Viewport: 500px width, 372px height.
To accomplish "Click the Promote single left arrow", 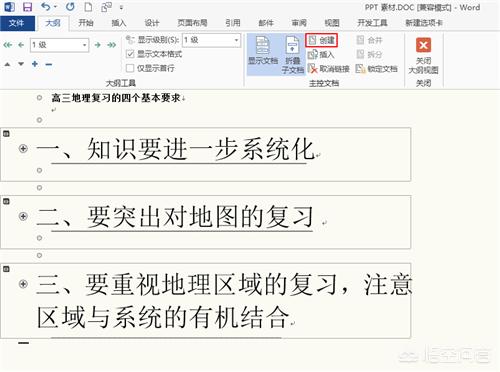I will coord(21,45).
